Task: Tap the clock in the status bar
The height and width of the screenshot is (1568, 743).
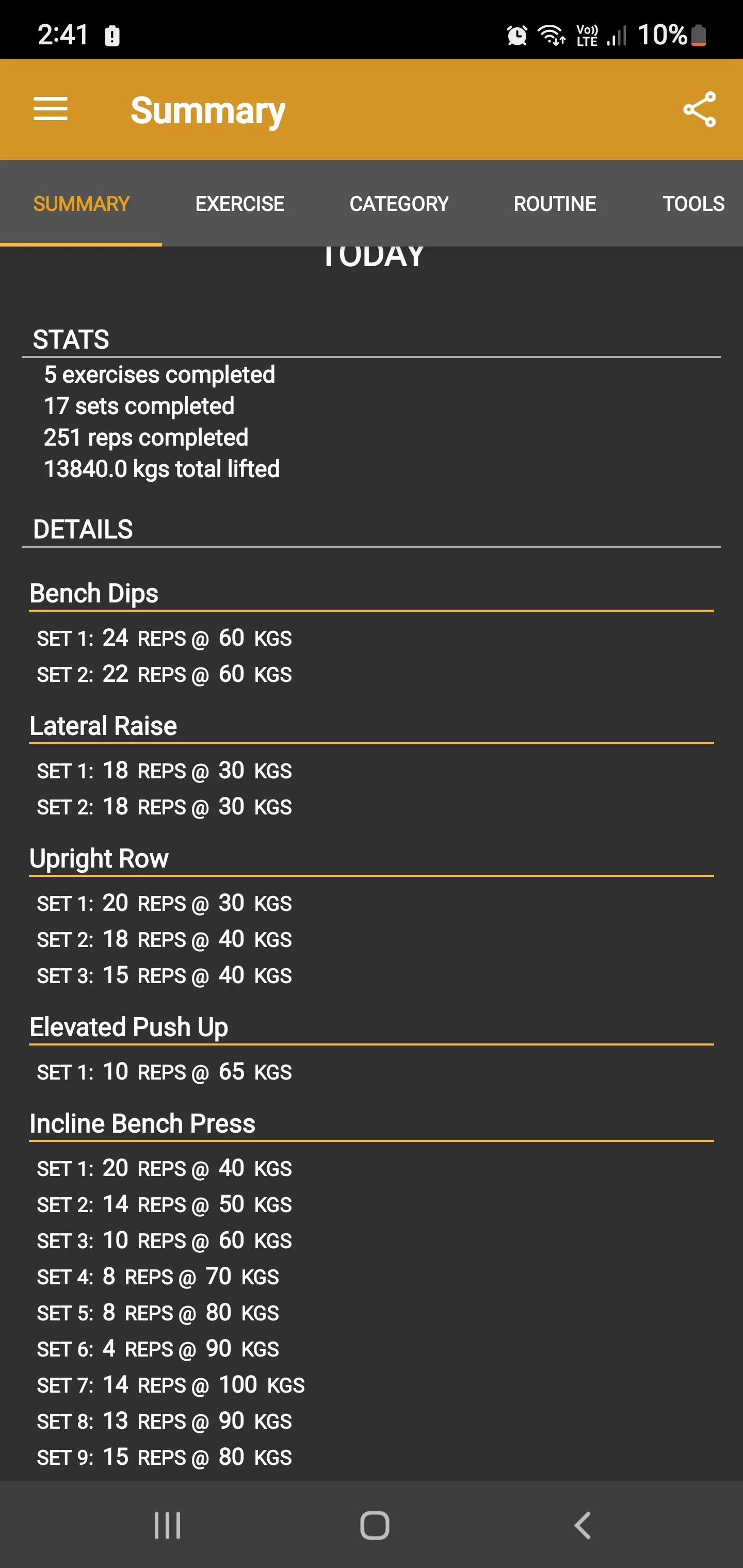Action: click(x=63, y=35)
